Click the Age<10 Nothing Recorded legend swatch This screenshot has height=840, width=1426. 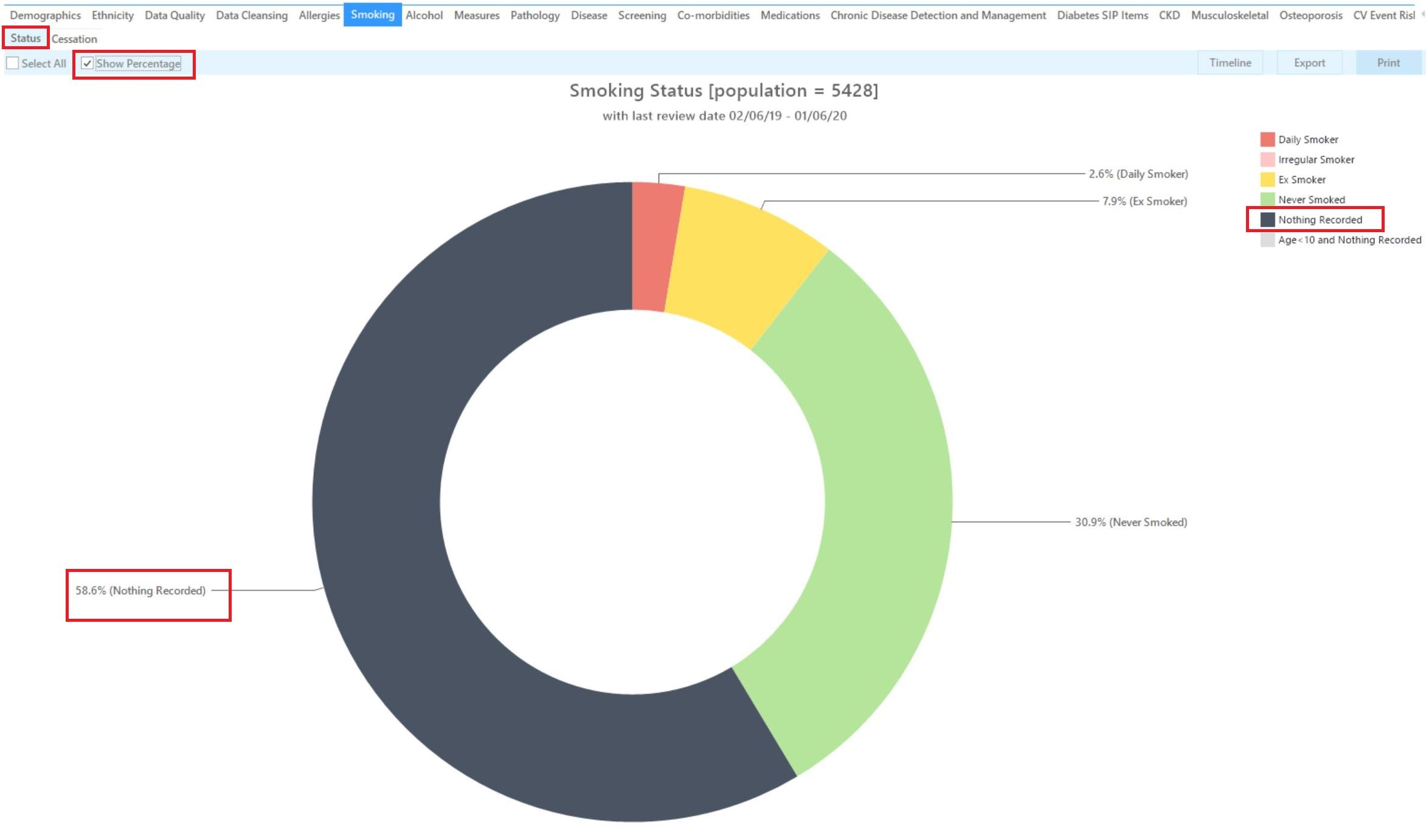[1267, 239]
